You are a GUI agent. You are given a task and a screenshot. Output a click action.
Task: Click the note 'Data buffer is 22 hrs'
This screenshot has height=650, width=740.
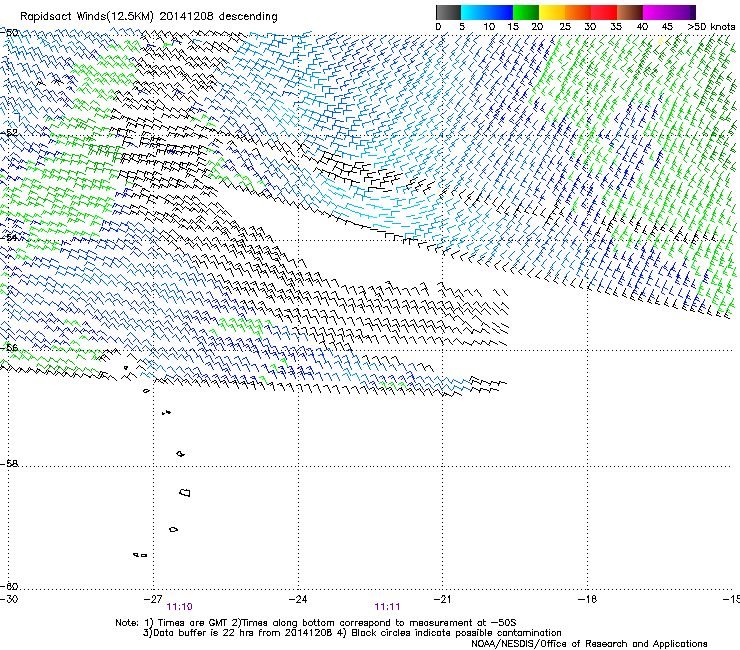(x=202, y=633)
